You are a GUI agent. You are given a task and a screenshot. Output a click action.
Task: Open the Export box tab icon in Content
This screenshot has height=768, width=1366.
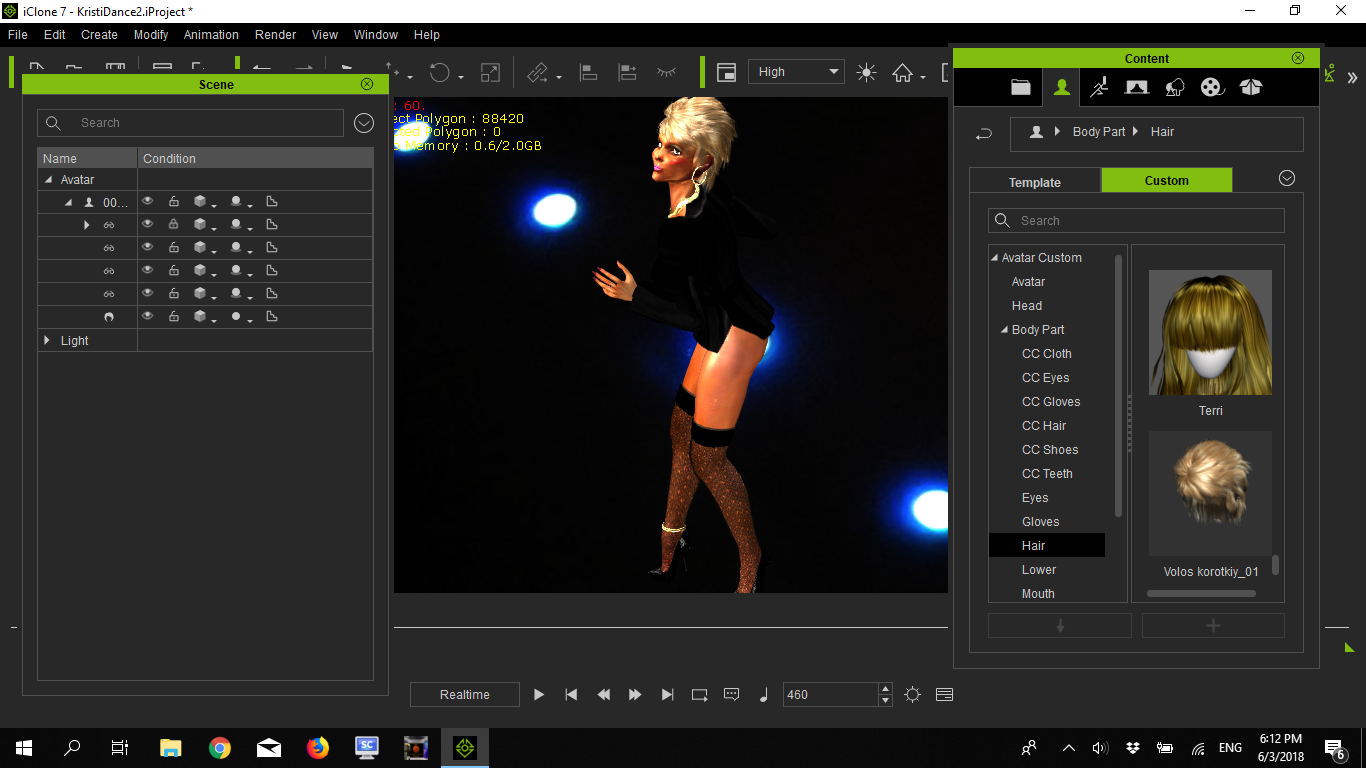click(x=1250, y=87)
